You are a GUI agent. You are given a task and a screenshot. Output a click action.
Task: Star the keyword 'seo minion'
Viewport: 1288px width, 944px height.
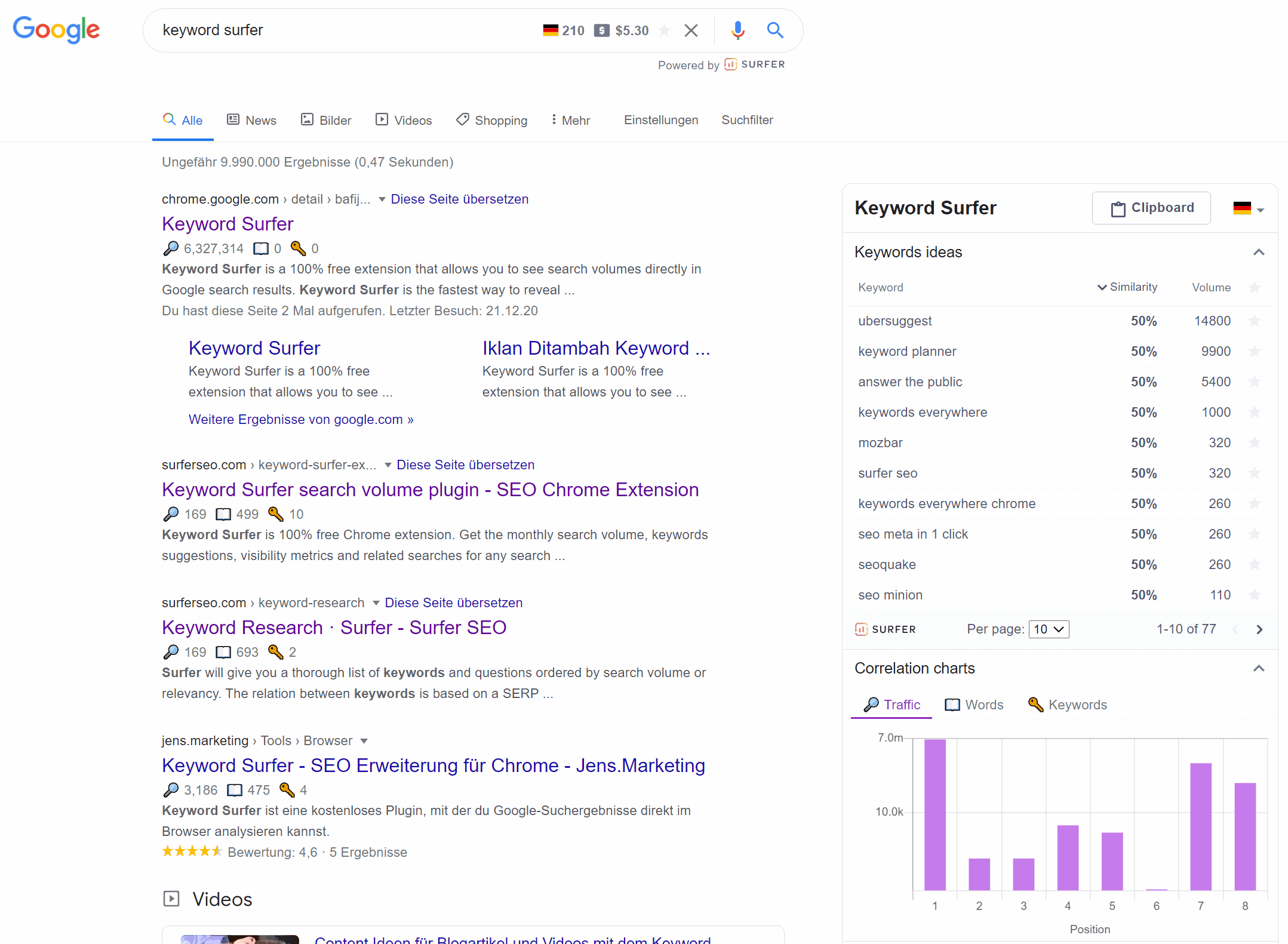(1255, 595)
